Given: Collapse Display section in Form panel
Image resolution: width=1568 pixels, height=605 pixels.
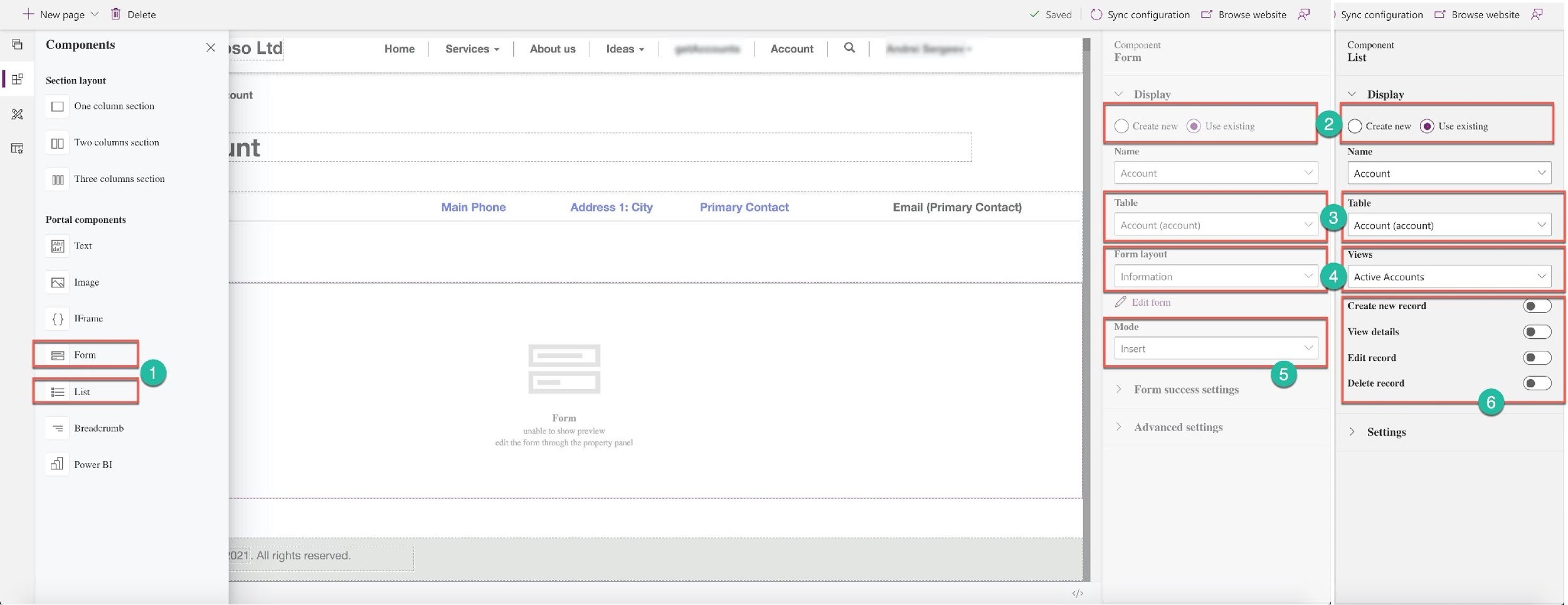Looking at the screenshot, I should pos(1119,94).
